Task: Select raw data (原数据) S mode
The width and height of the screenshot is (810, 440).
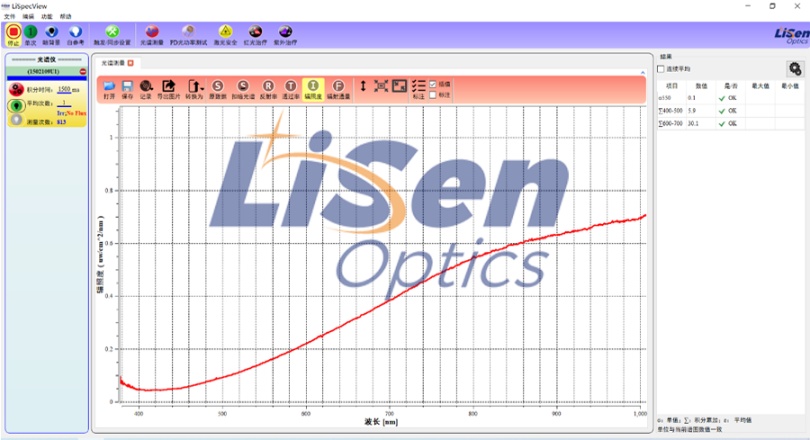Action: click(x=217, y=89)
